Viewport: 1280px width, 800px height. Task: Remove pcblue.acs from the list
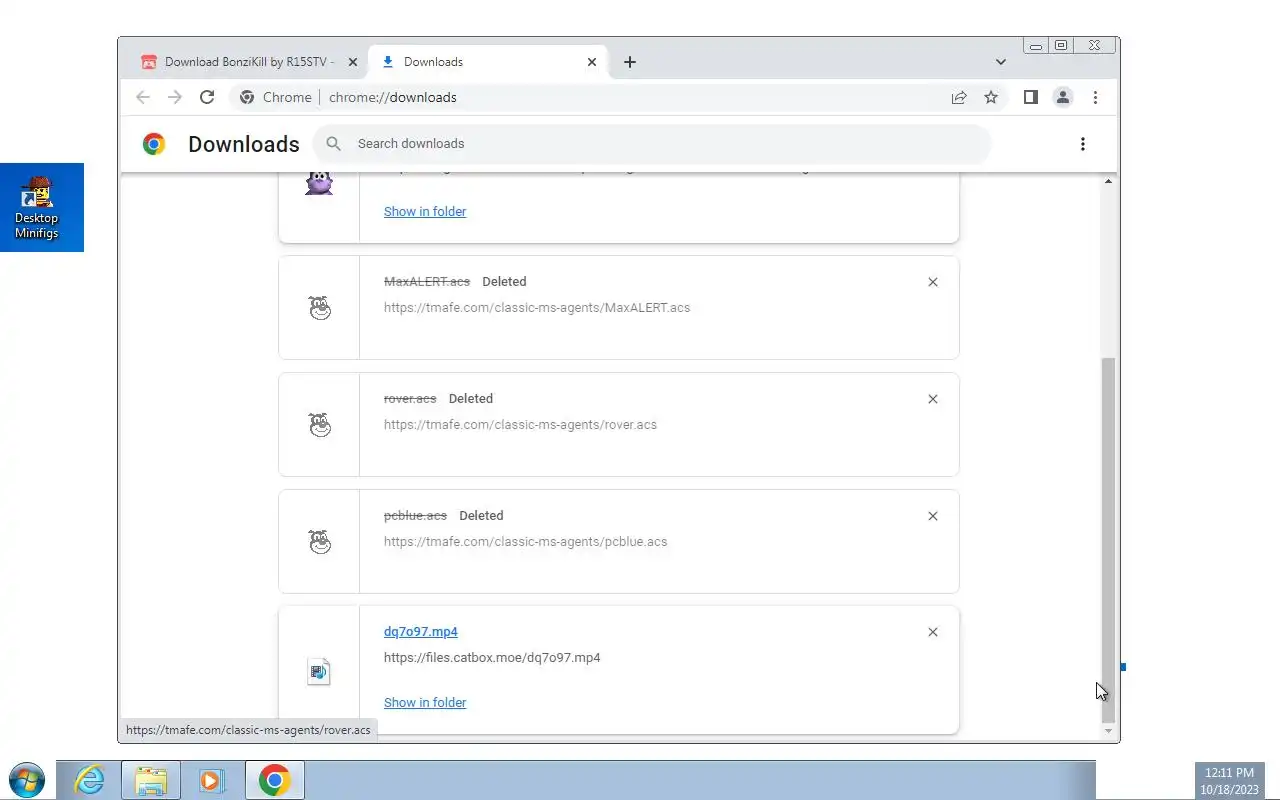point(933,516)
